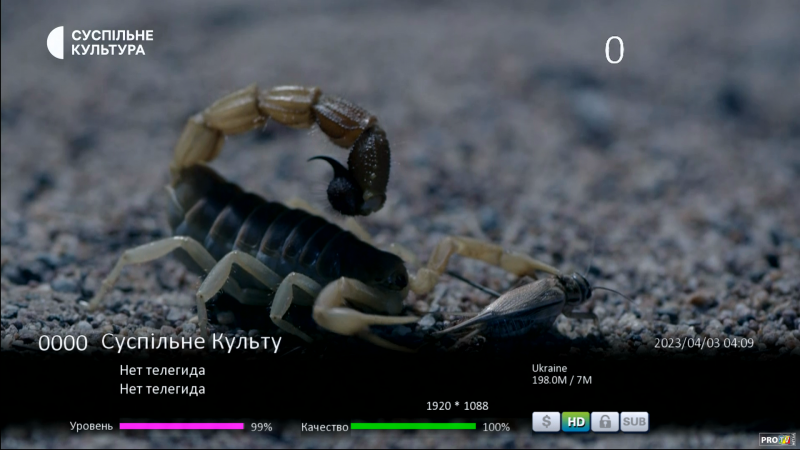Click the 198.0M / 7M frequency info
The width and height of the screenshot is (800, 450).
point(562,380)
